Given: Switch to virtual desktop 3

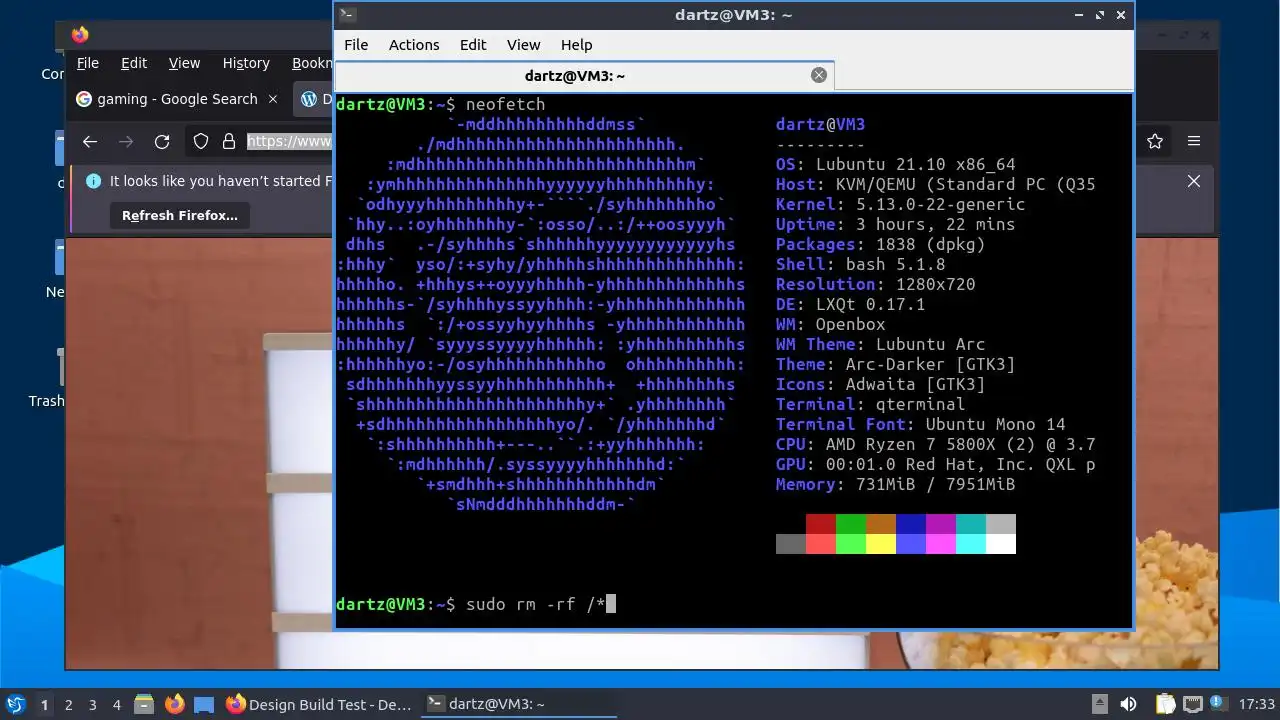Looking at the screenshot, I should 93,705.
